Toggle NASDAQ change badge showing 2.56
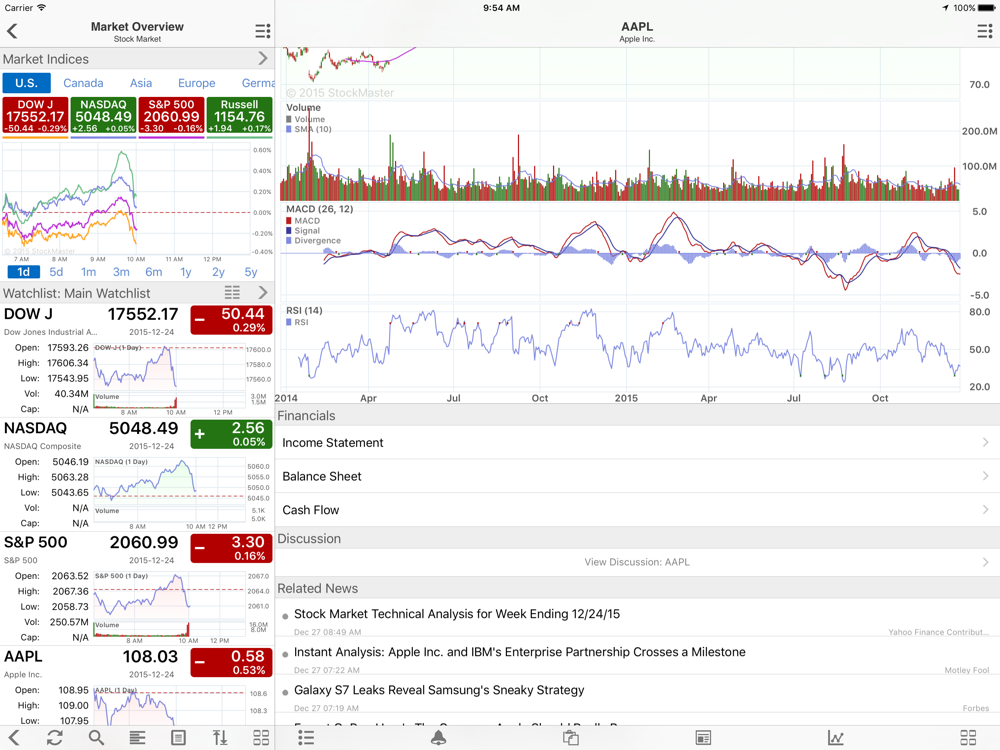 click(x=232, y=434)
